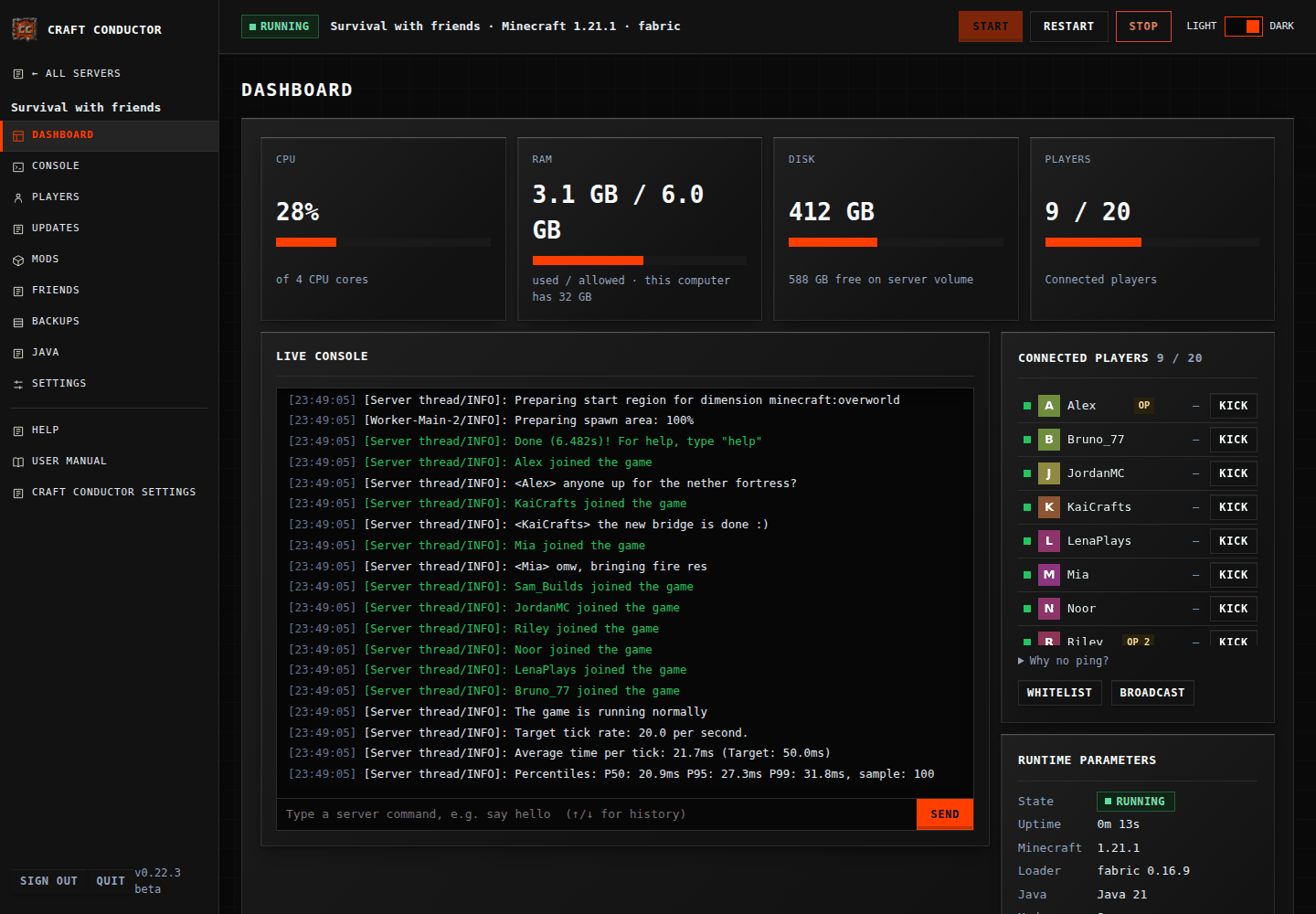Viewport: 1316px width, 914px height.
Task: Click the Mods cube icon
Action: (x=18, y=260)
